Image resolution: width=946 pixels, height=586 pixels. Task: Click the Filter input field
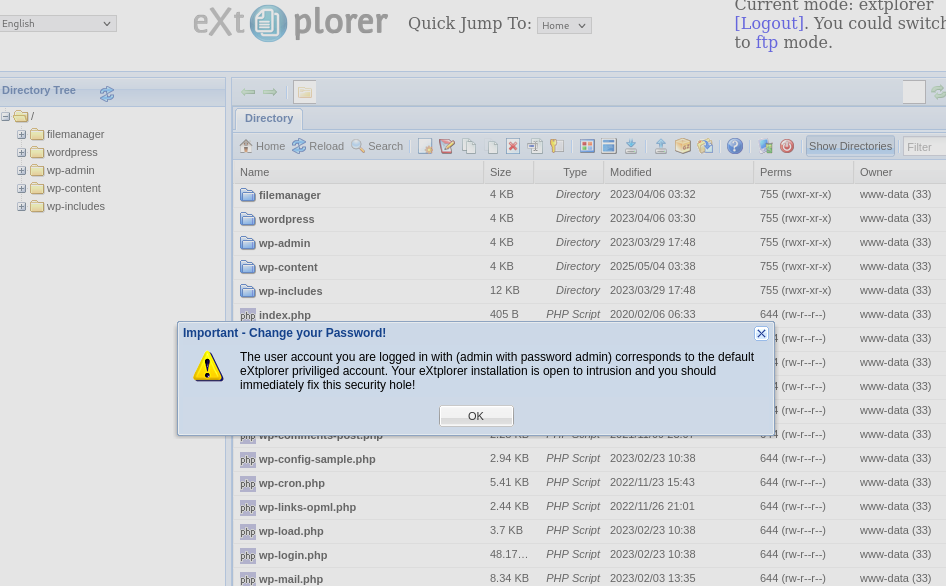coord(924,147)
